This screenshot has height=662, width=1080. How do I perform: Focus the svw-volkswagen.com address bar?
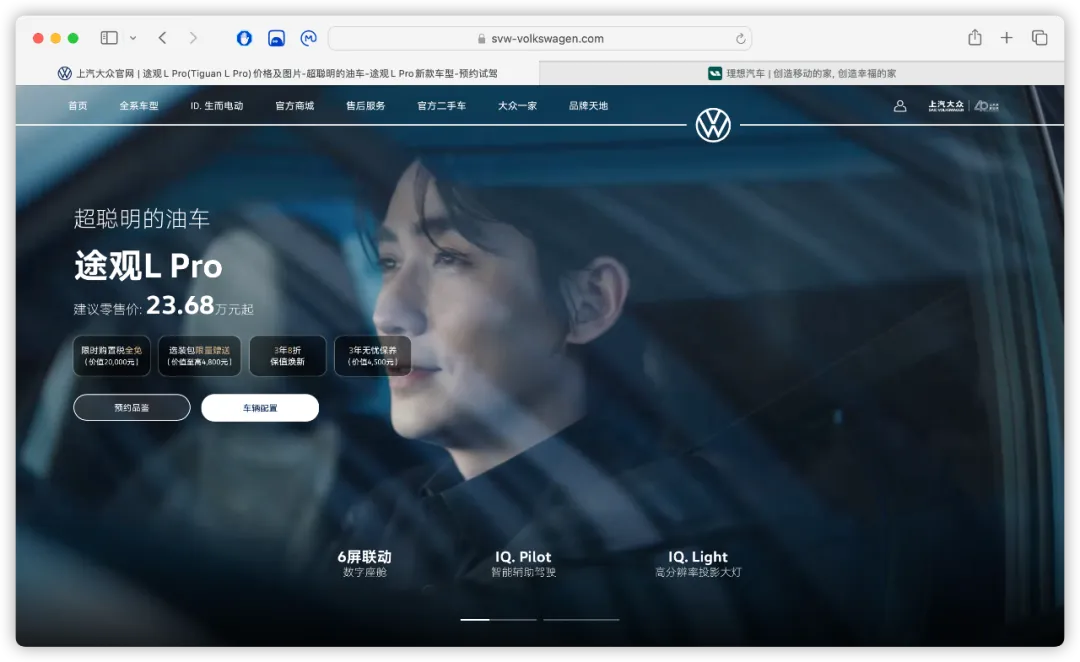tap(540, 39)
